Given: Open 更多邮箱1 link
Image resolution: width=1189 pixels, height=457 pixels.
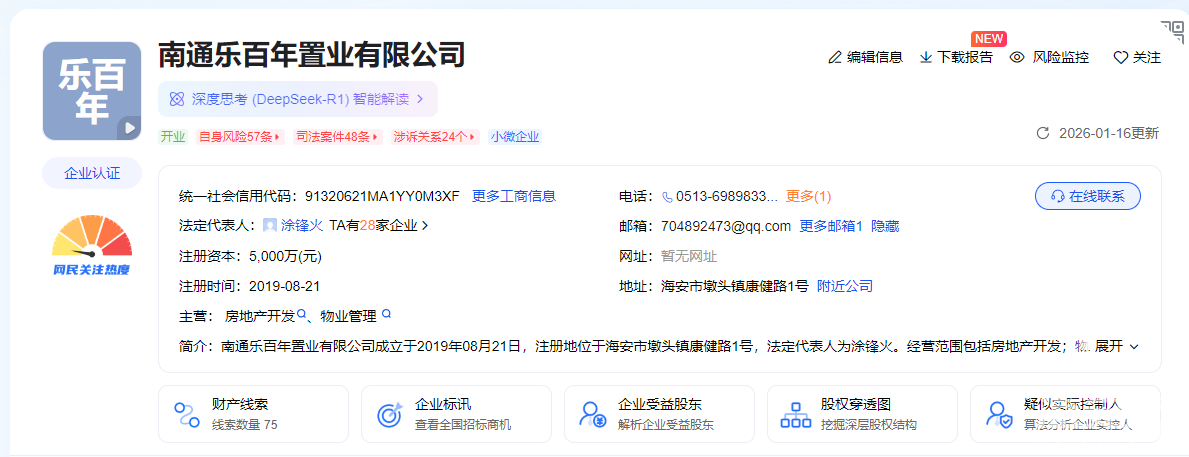Looking at the screenshot, I should [832, 226].
